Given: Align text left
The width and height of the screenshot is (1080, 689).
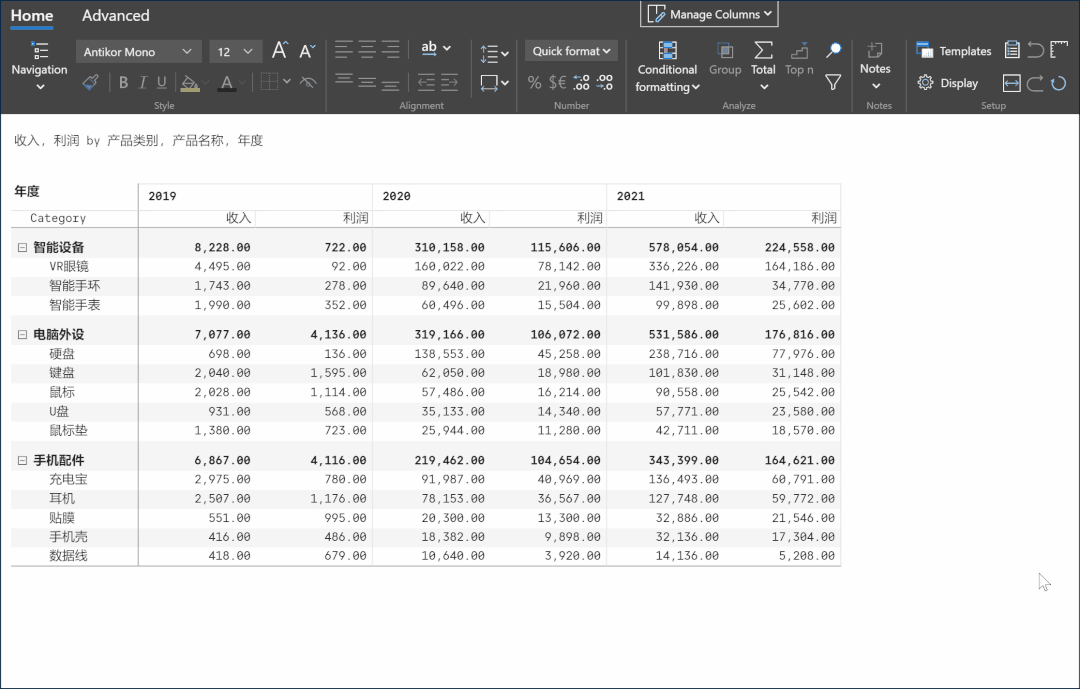Looking at the screenshot, I should (344, 50).
